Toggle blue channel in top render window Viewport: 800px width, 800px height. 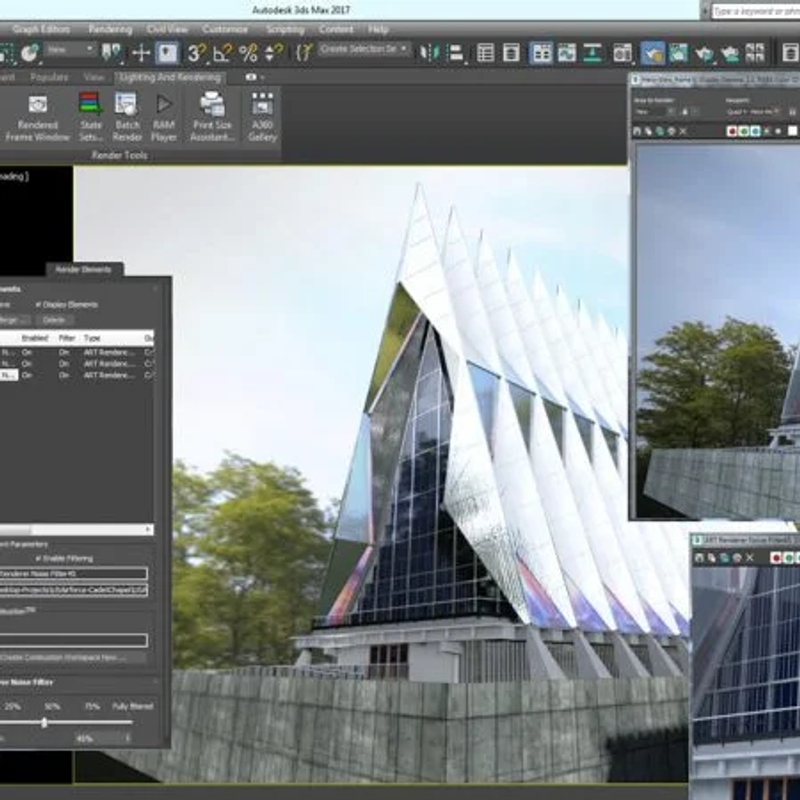tap(755, 131)
